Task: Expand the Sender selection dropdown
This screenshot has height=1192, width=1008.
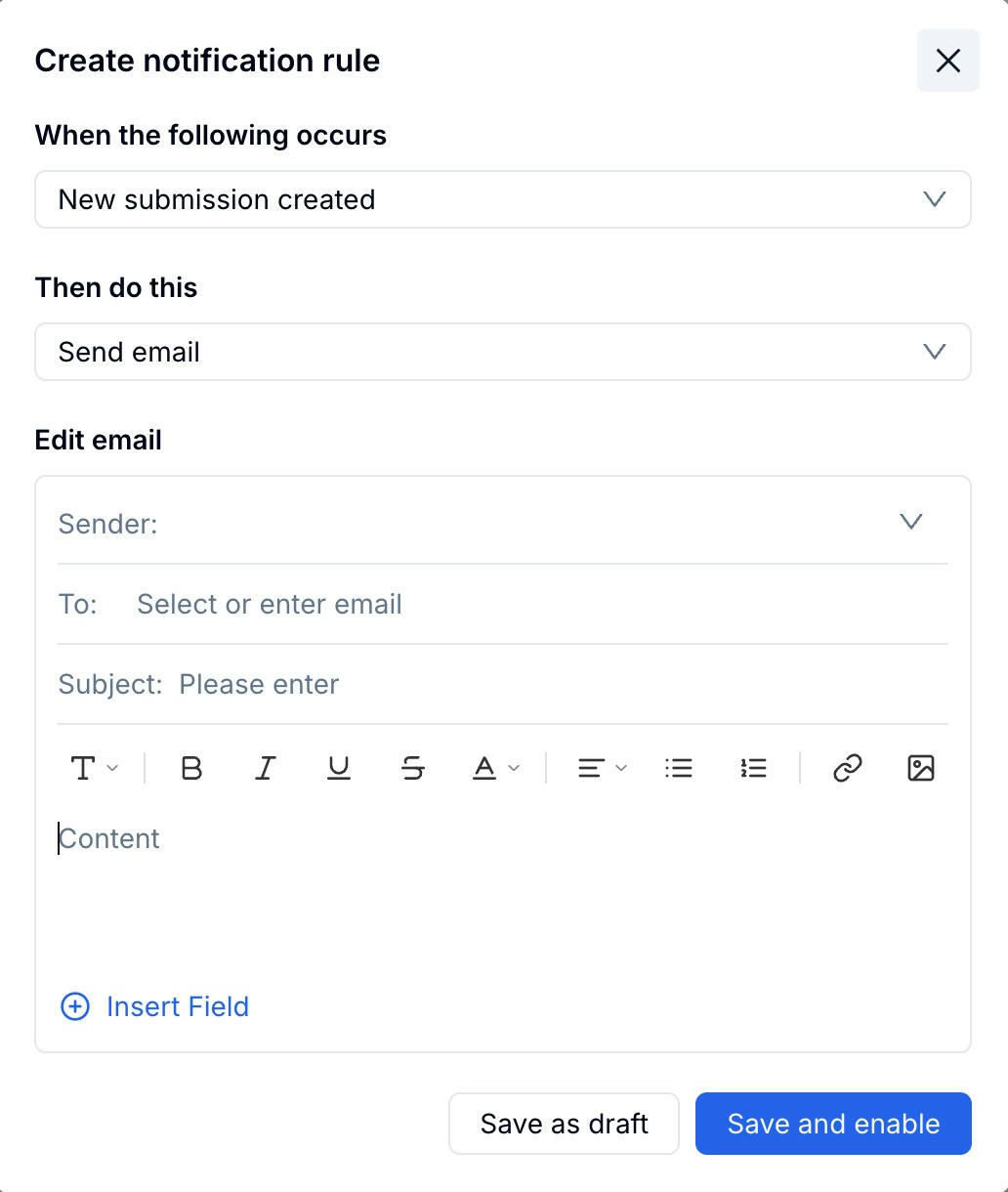Action: [x=910, y=522]
